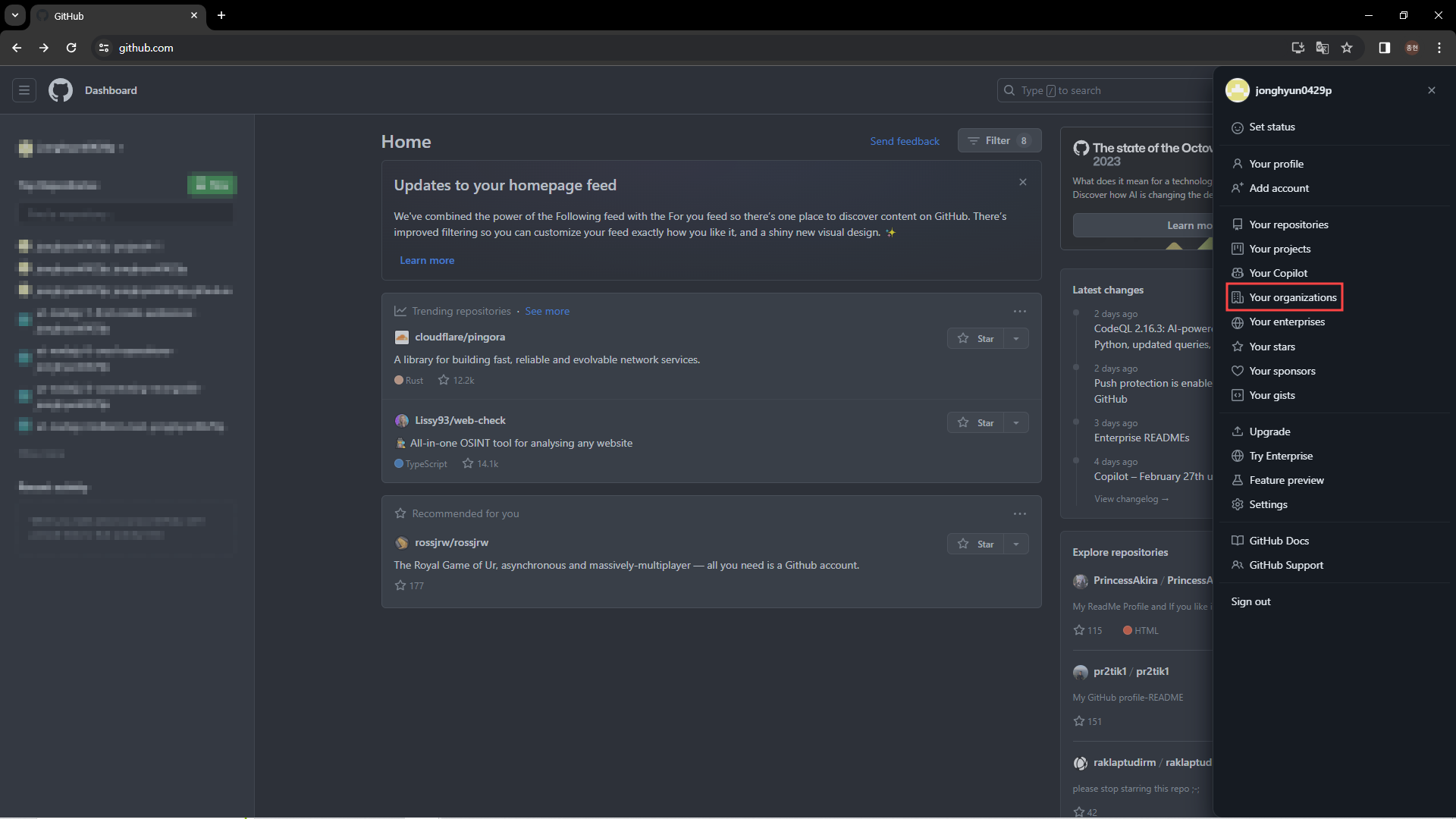The width and height of the screenshot is (1456, 819).
Task: Click the Chrome bookmark star icon
Action: [x=1346, y=48]
